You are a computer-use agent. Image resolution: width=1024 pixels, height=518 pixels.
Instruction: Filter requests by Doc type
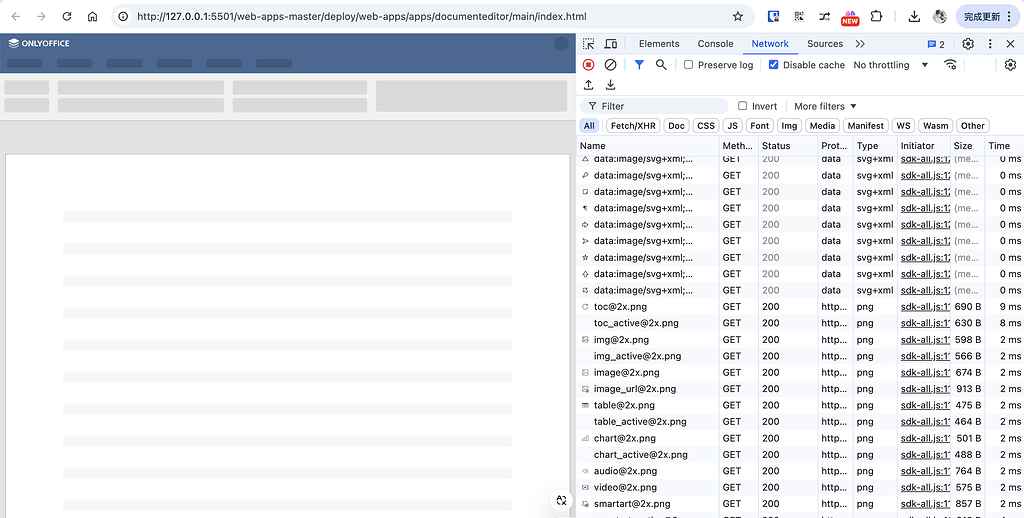(x=677, y=125)
